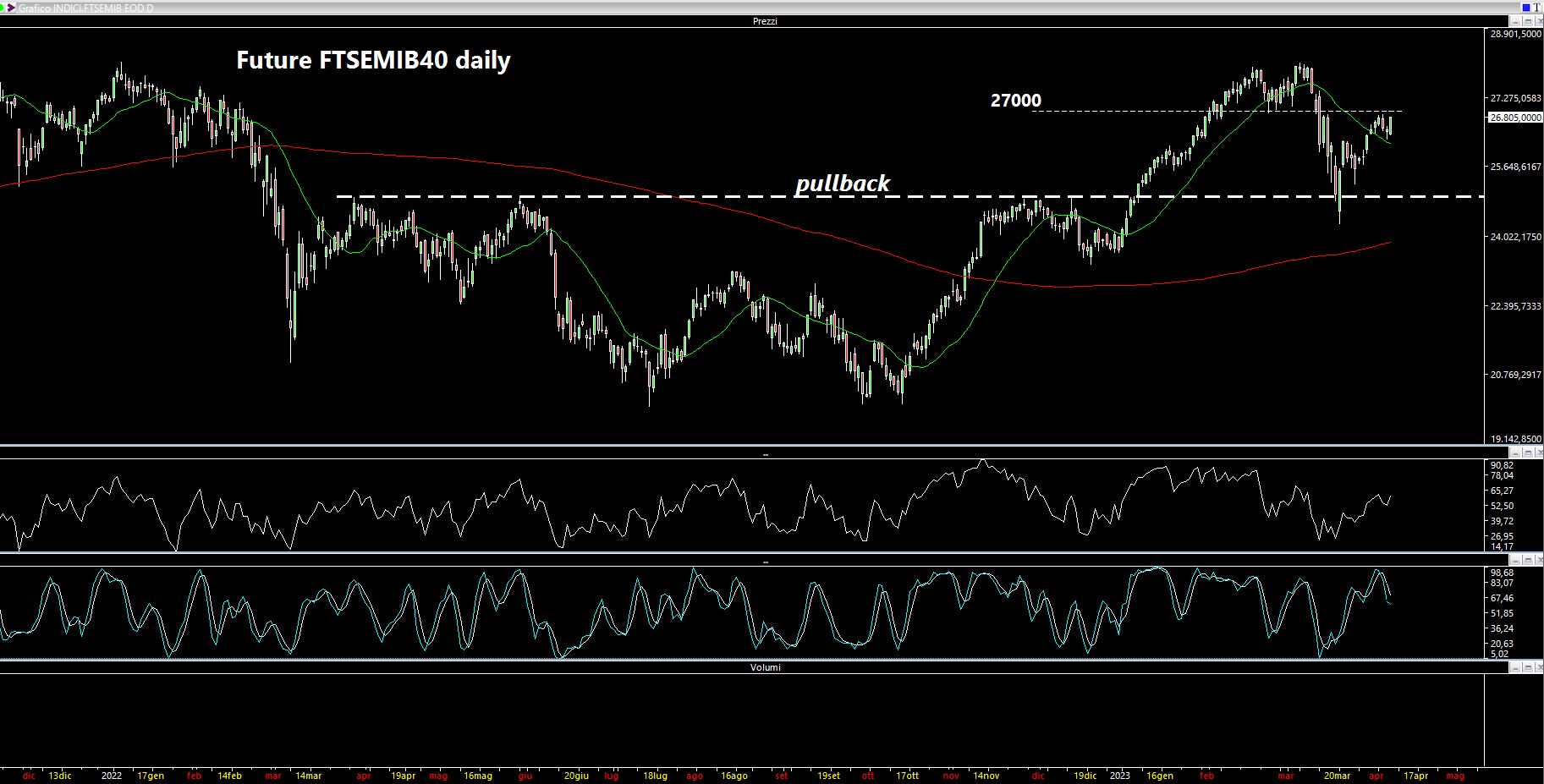Click the 5,02 stochastic scale value
1544x784 pixels.
point(1499,654)
